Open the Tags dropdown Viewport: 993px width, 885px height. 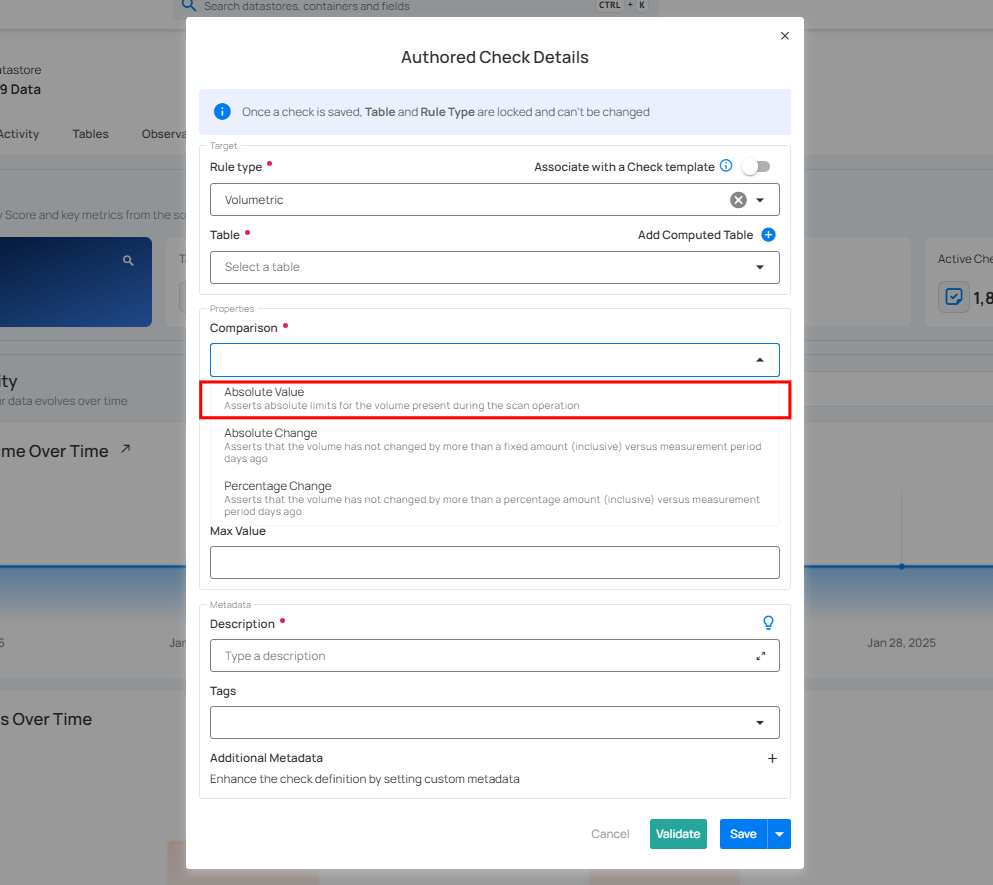[759, 723]
